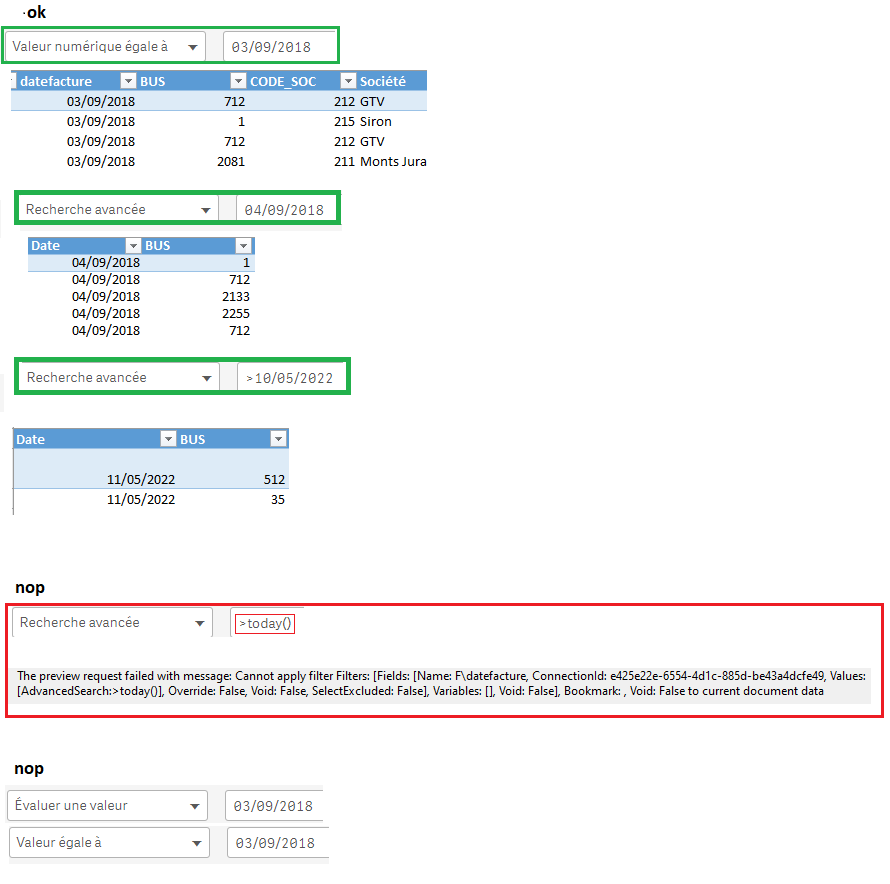Select CODE_SOC value 211
890x884 pixels.
tap(345, 162)
